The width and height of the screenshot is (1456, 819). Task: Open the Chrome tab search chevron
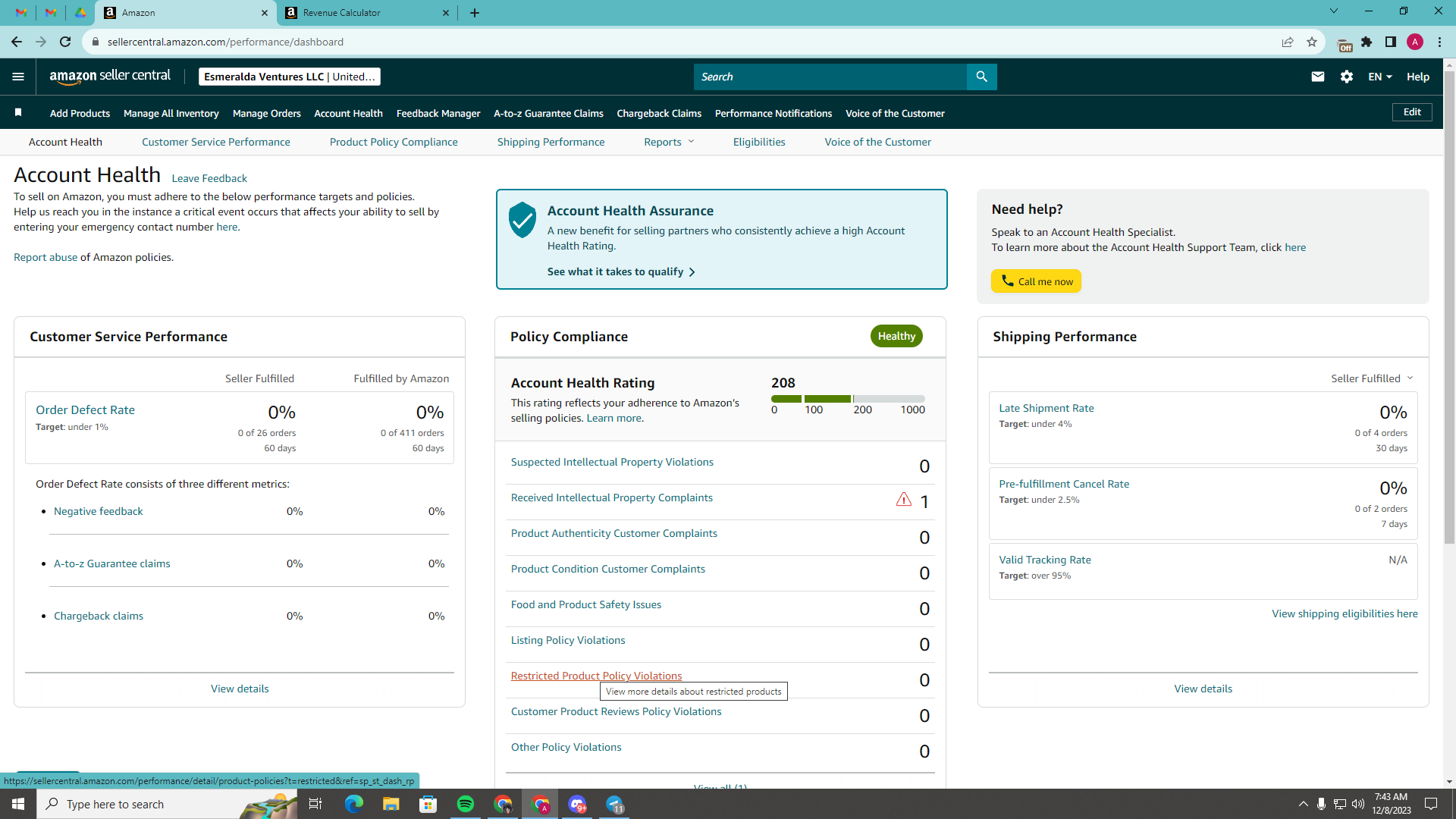(x=1334, y=11)
